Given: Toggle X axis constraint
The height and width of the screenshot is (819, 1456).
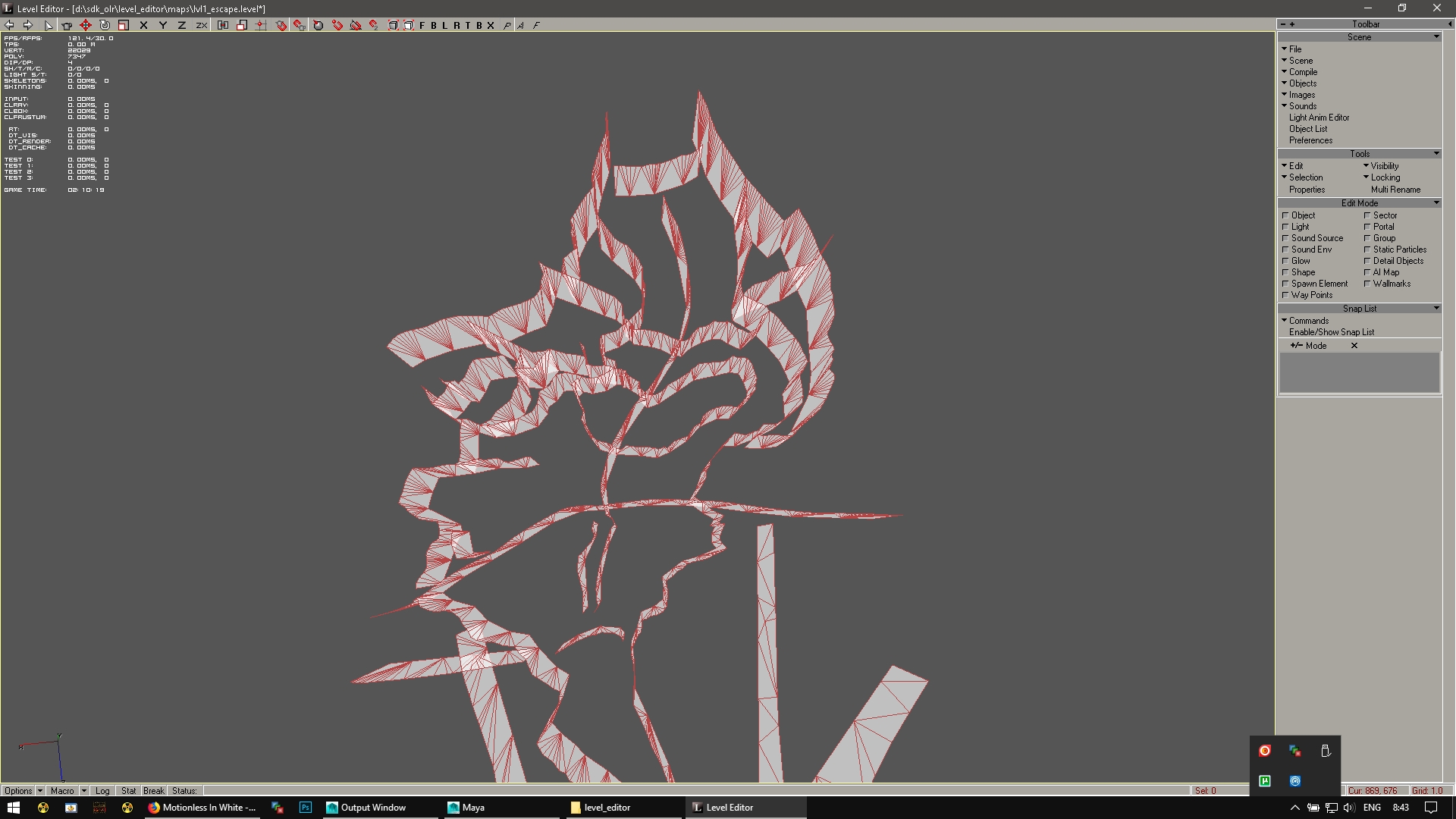Looking at the screenshot, I should click(143, 25).
